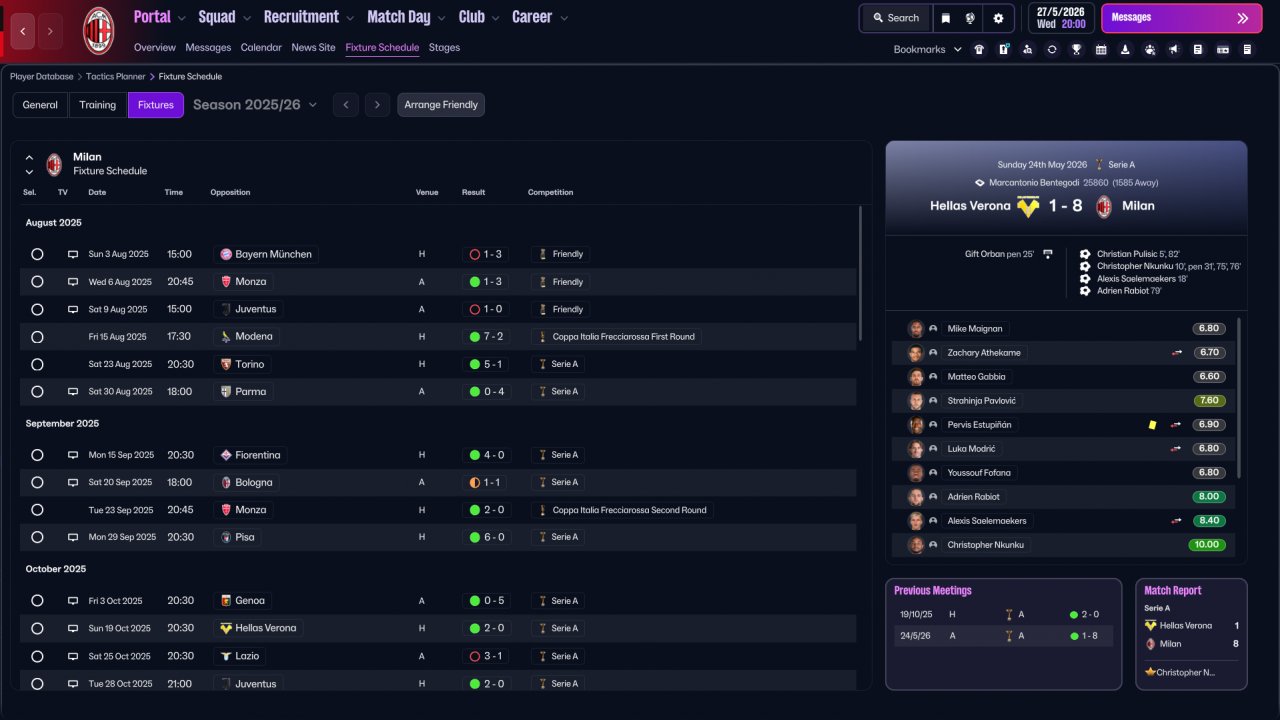Go forward with the right arrow button
The image size is (1280, 720).
coord(50,31)
